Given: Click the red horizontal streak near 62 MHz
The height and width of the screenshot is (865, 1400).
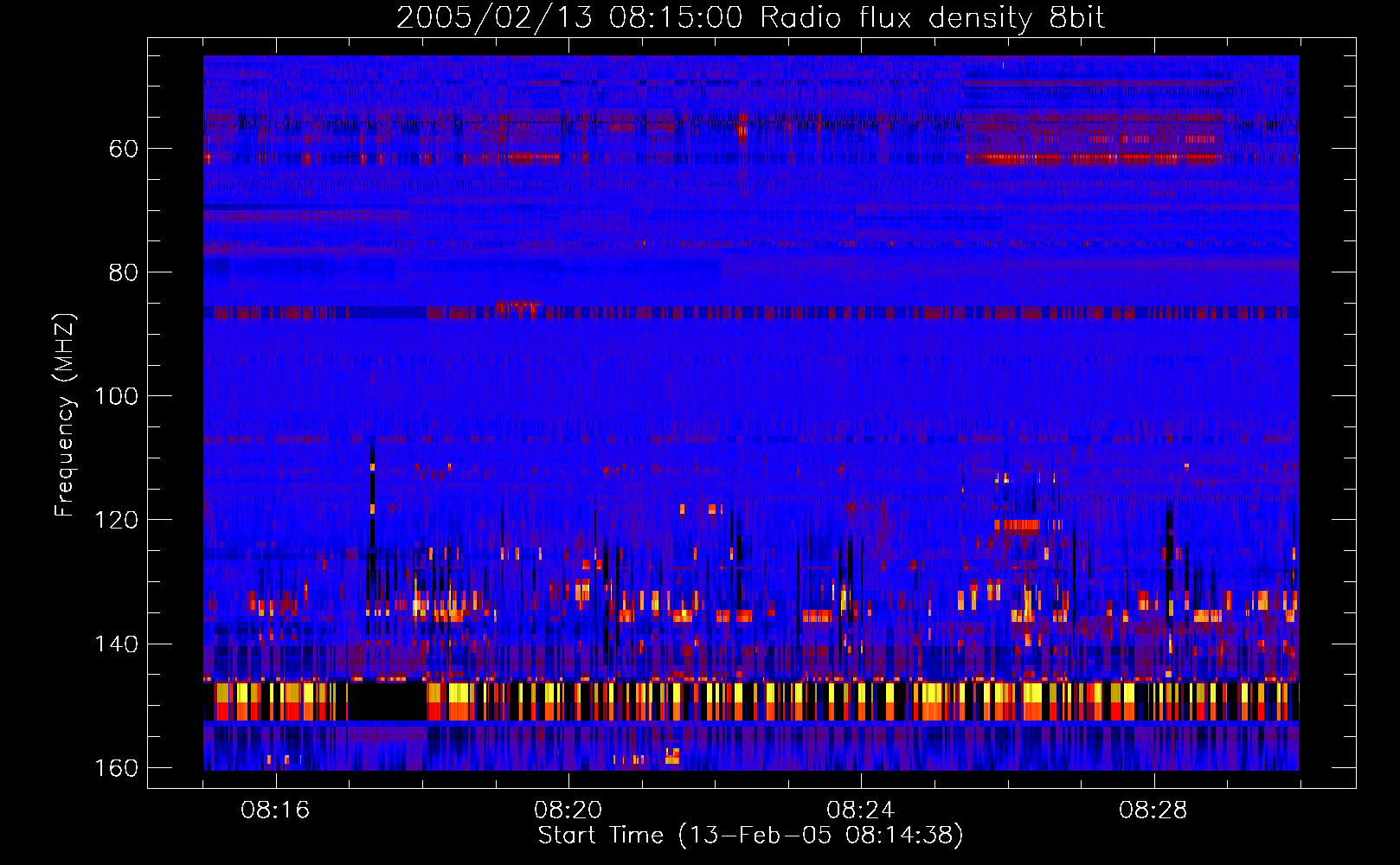Looking at the screenshot, I should click(x=1095, y=159).
